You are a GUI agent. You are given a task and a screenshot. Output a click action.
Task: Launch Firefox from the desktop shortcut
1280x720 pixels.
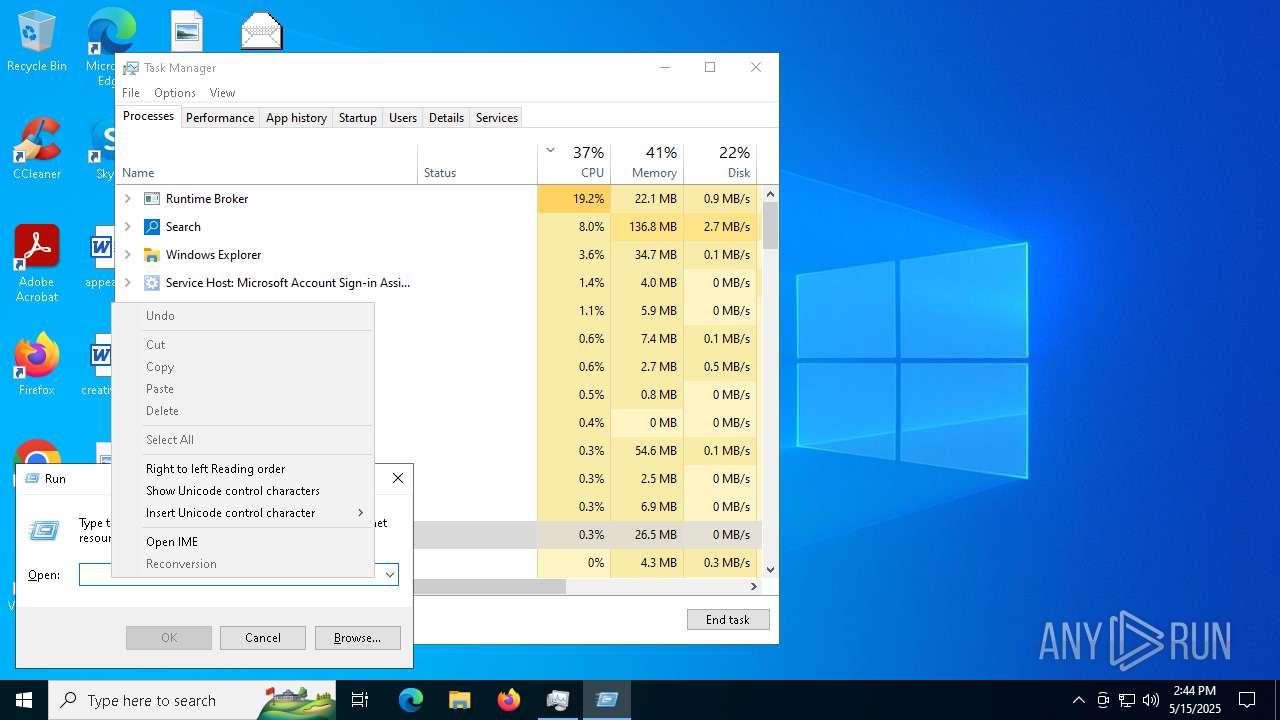click(37, 364)
